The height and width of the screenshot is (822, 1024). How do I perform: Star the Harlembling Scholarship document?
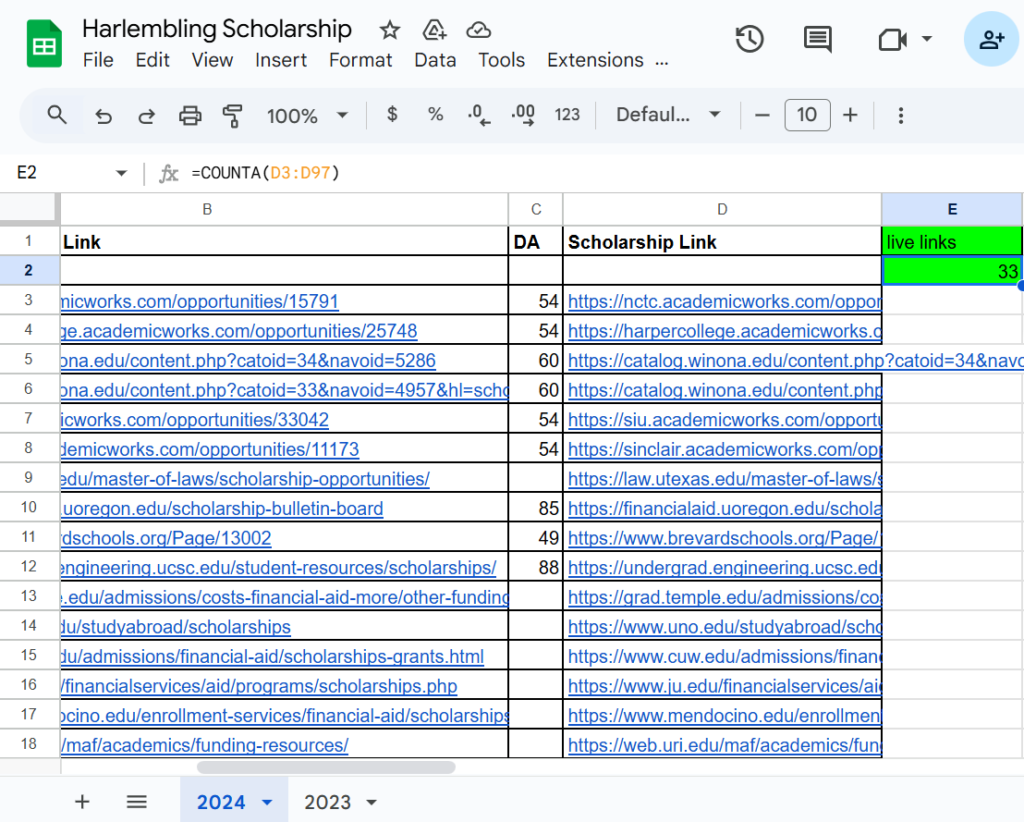(x=389, y=29)
